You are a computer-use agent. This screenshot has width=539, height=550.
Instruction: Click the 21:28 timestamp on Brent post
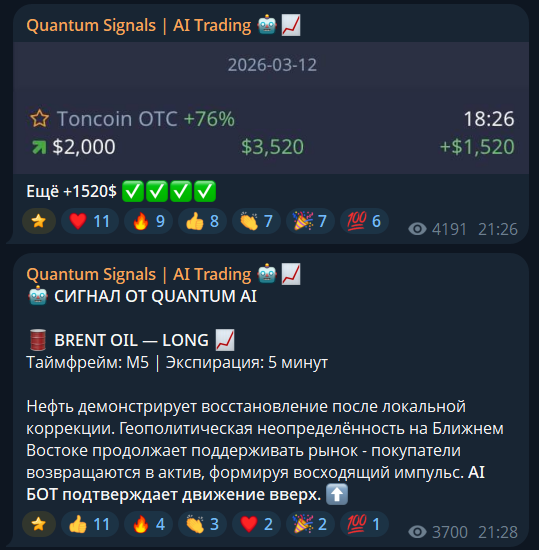coord(498,532)
